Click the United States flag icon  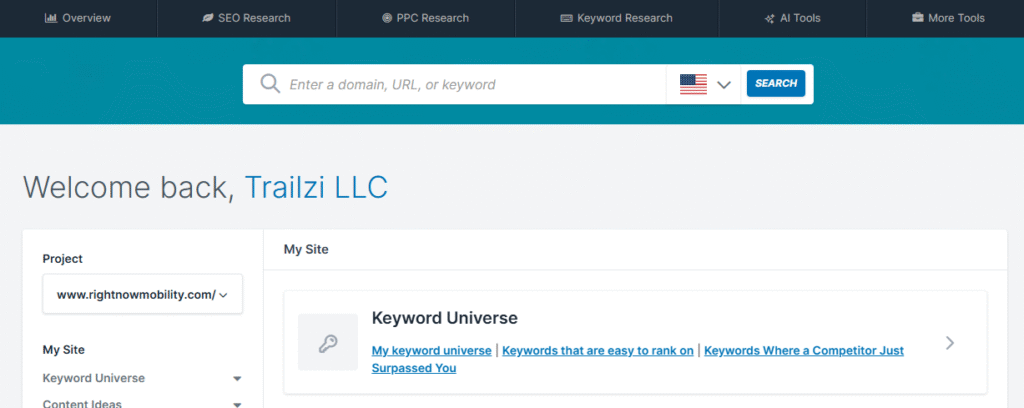click(x=693, y=84)
